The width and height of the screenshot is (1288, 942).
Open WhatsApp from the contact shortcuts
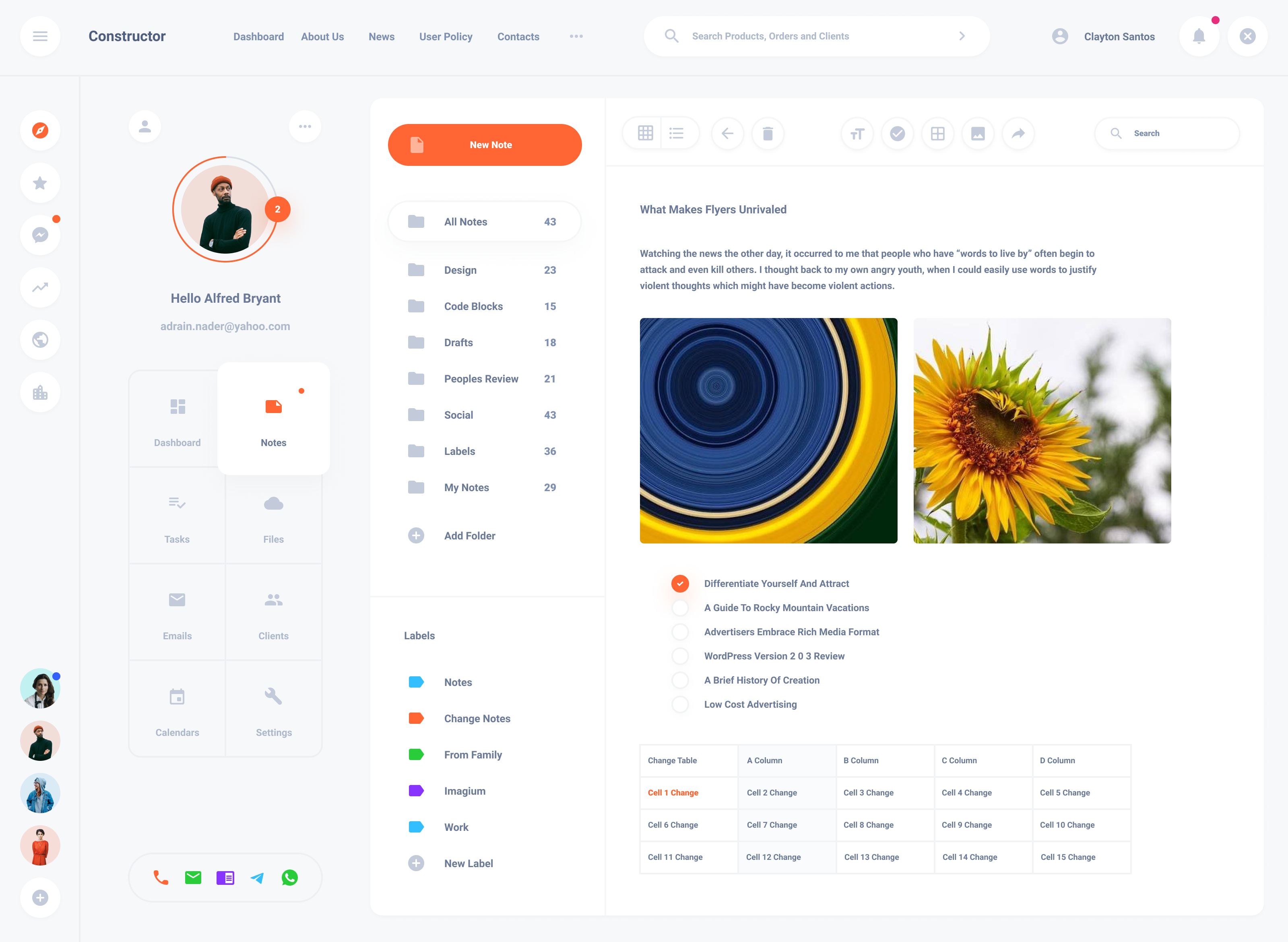[290, 878]
